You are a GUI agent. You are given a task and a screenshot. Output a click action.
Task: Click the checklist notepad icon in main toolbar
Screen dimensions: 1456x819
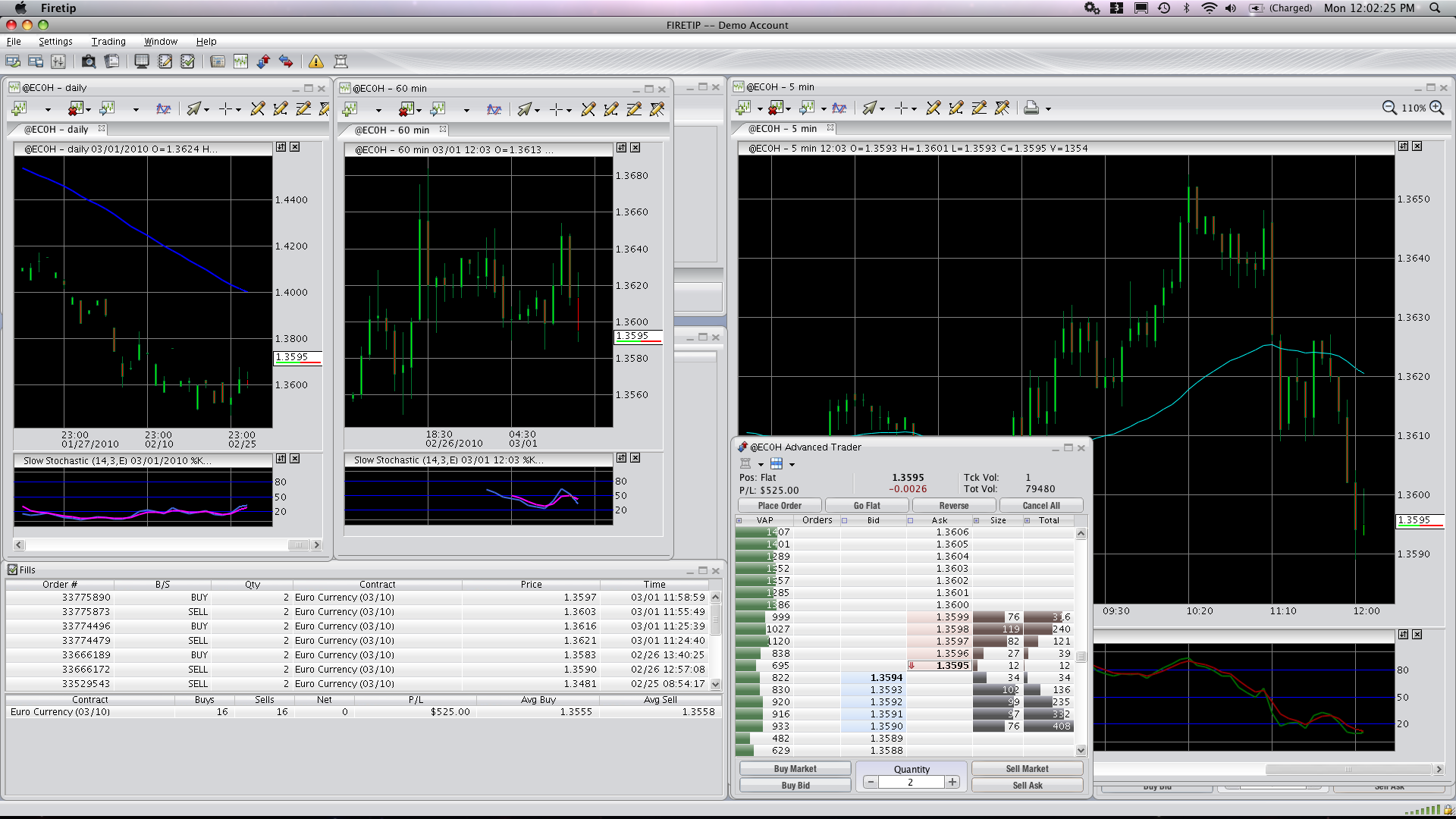[x=187, y=61]
